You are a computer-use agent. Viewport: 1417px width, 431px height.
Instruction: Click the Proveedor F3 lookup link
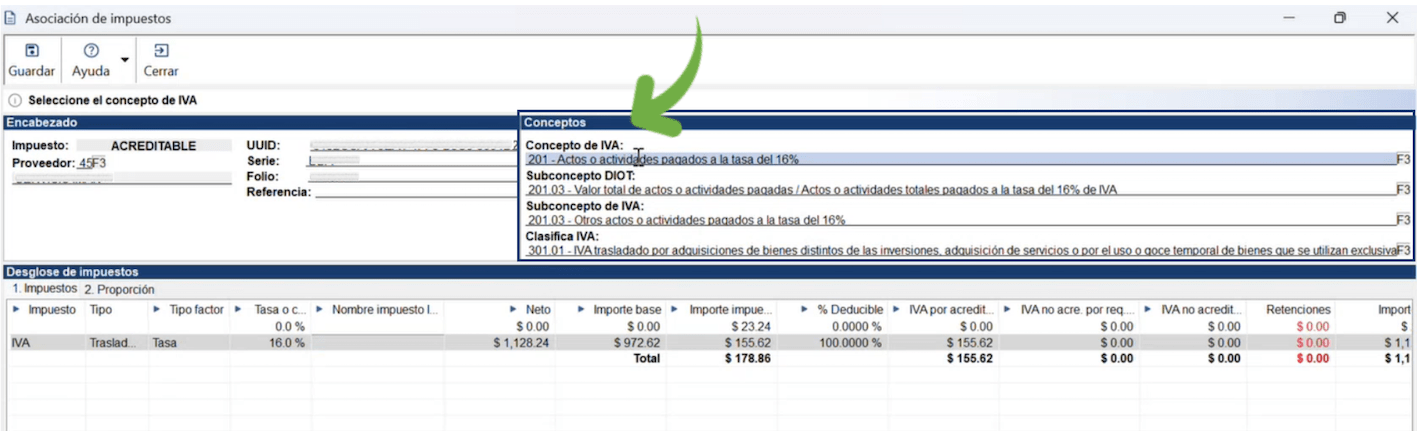click(99, 163)
